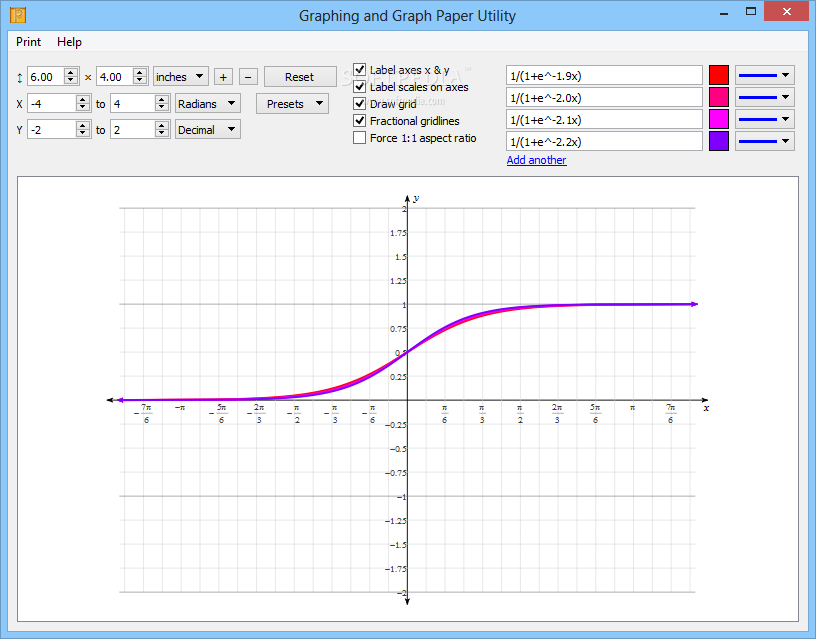Click the Add another link
816x639 pixels.
(537, 160)
